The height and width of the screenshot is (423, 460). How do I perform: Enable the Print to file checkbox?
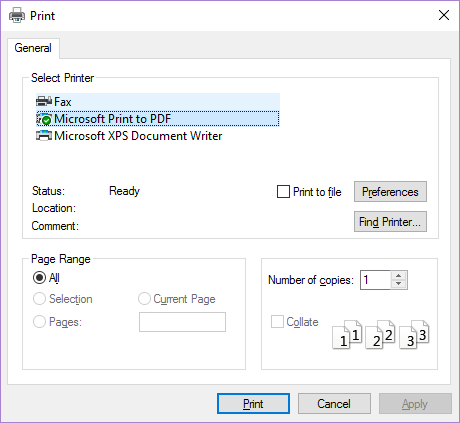(283, 192)
